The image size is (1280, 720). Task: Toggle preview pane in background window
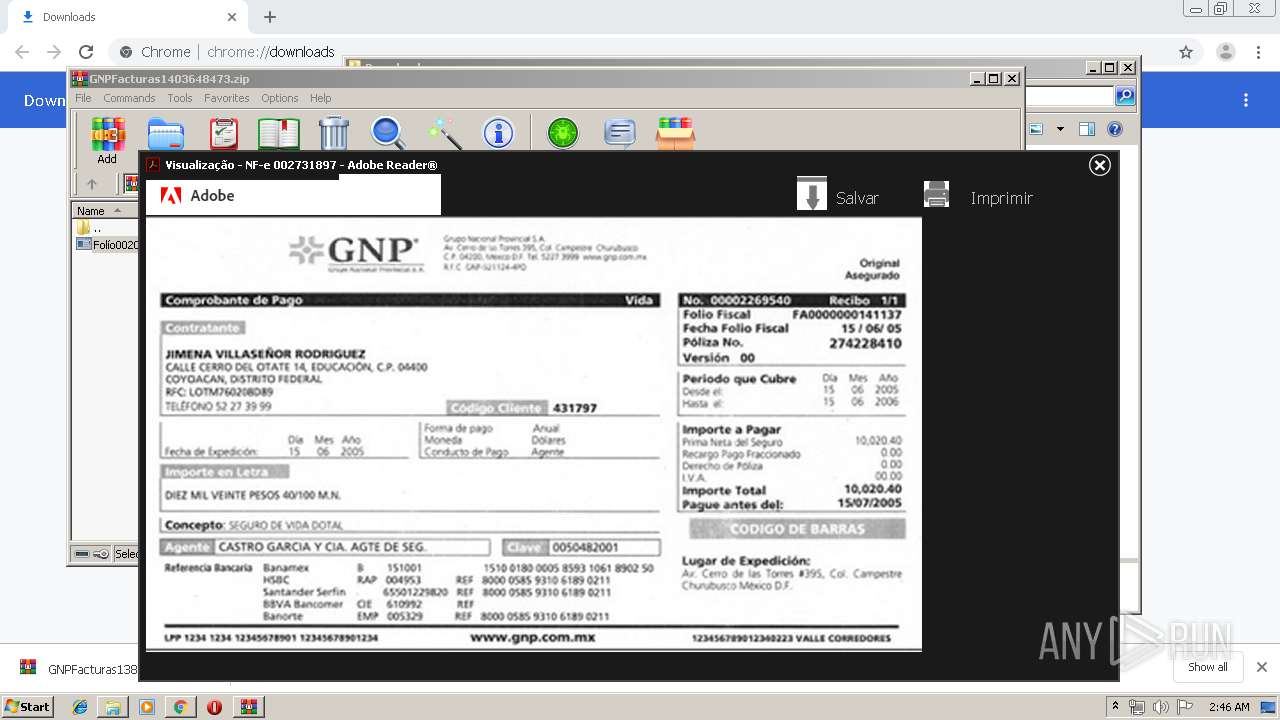(1087, 129)
